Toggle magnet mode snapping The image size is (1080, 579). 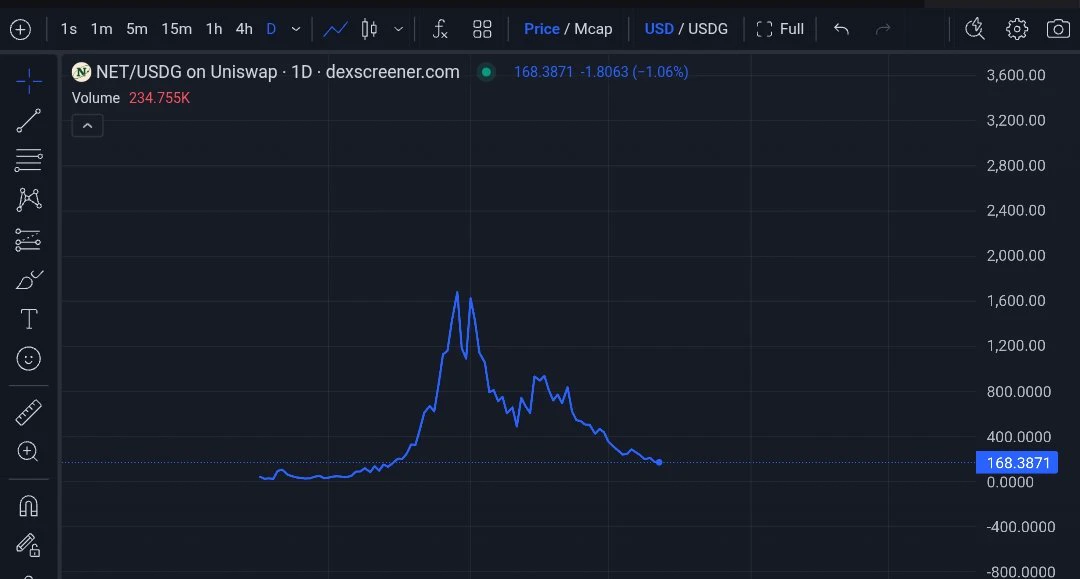[28, 506]
